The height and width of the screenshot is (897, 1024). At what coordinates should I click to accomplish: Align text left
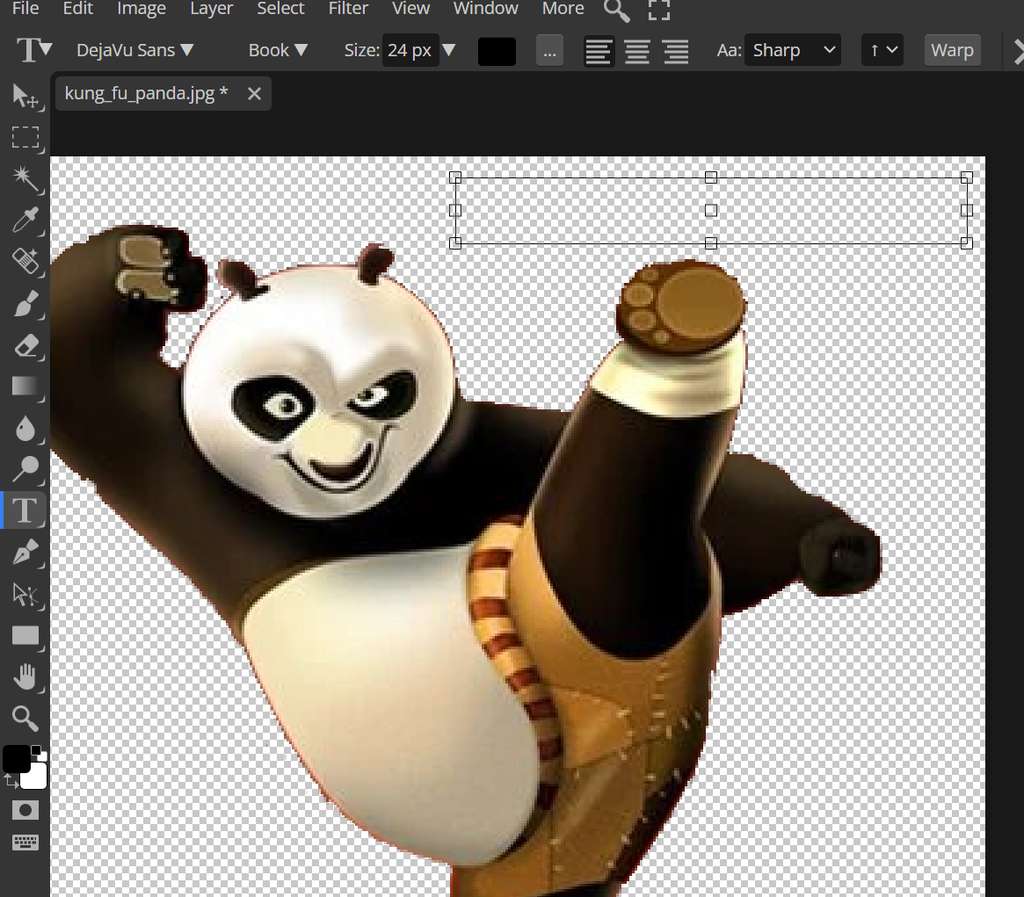(598, 51)
